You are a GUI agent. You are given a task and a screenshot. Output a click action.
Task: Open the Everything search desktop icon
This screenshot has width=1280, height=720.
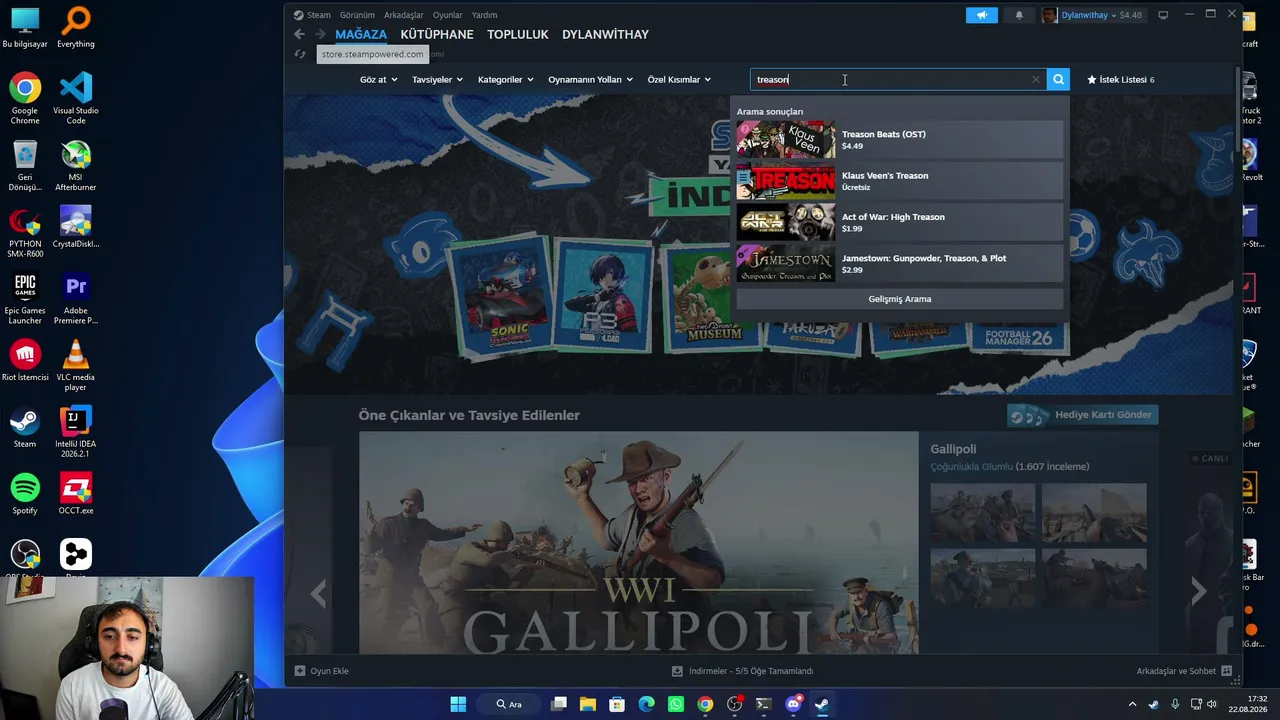point(76,27)
